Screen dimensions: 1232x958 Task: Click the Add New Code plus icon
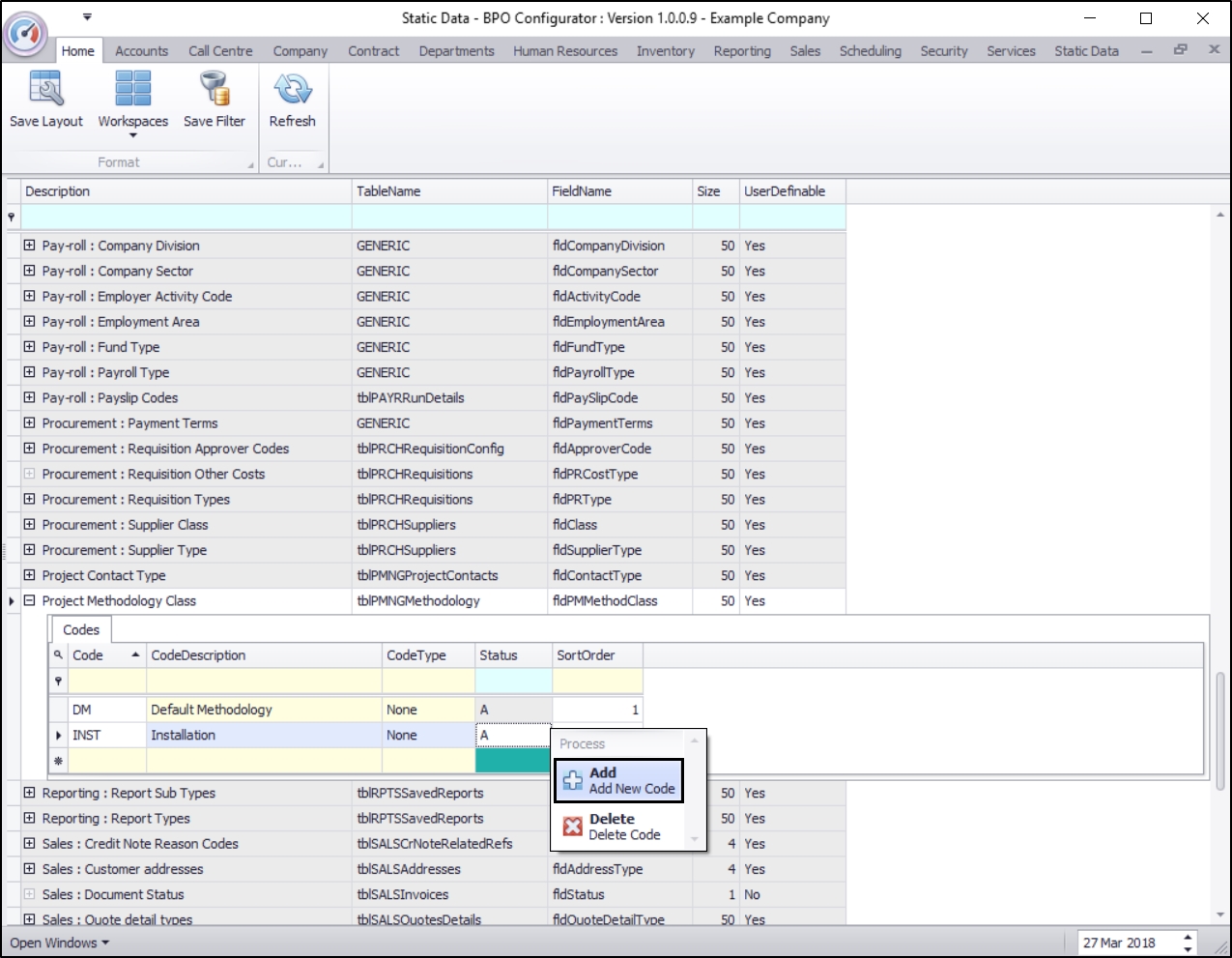(573, 781)
